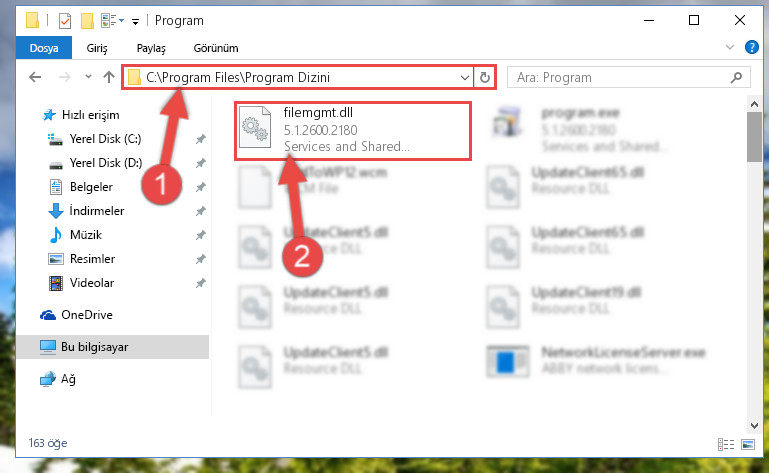The image size is (769, 473).
Task: Open the Help question mark icon
Action: pyautogui.click(x=751, y=48)
